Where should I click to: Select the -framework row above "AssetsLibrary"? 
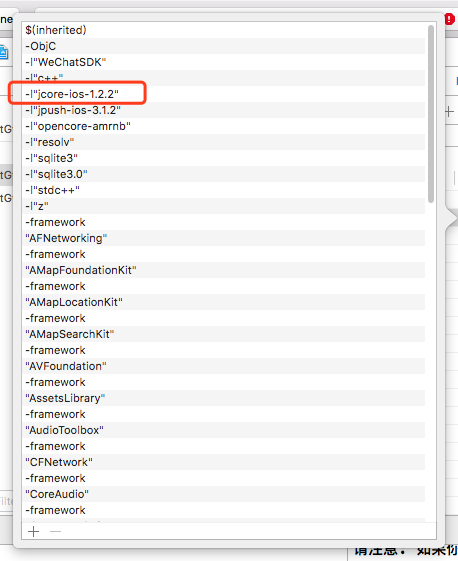[224, 382]
